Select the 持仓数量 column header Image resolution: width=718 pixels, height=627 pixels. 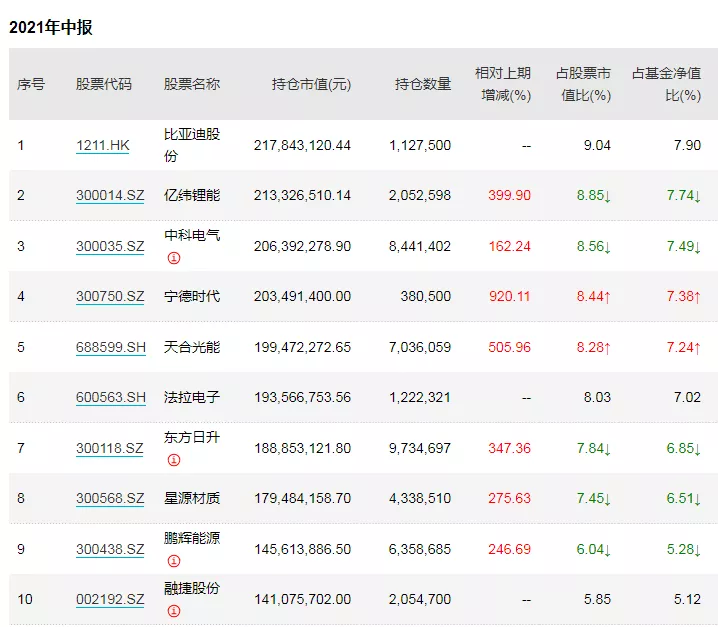click(x=422, y=84)
